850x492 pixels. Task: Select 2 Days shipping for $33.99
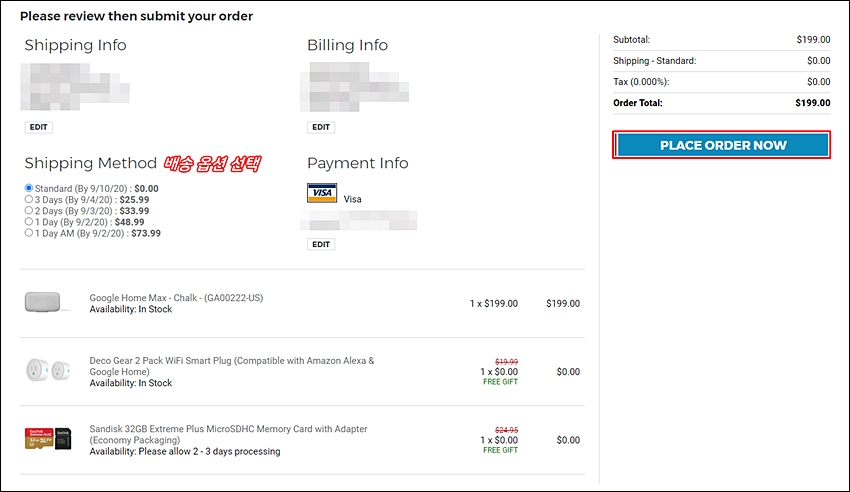pyautogui.click(x=29, y=211)
